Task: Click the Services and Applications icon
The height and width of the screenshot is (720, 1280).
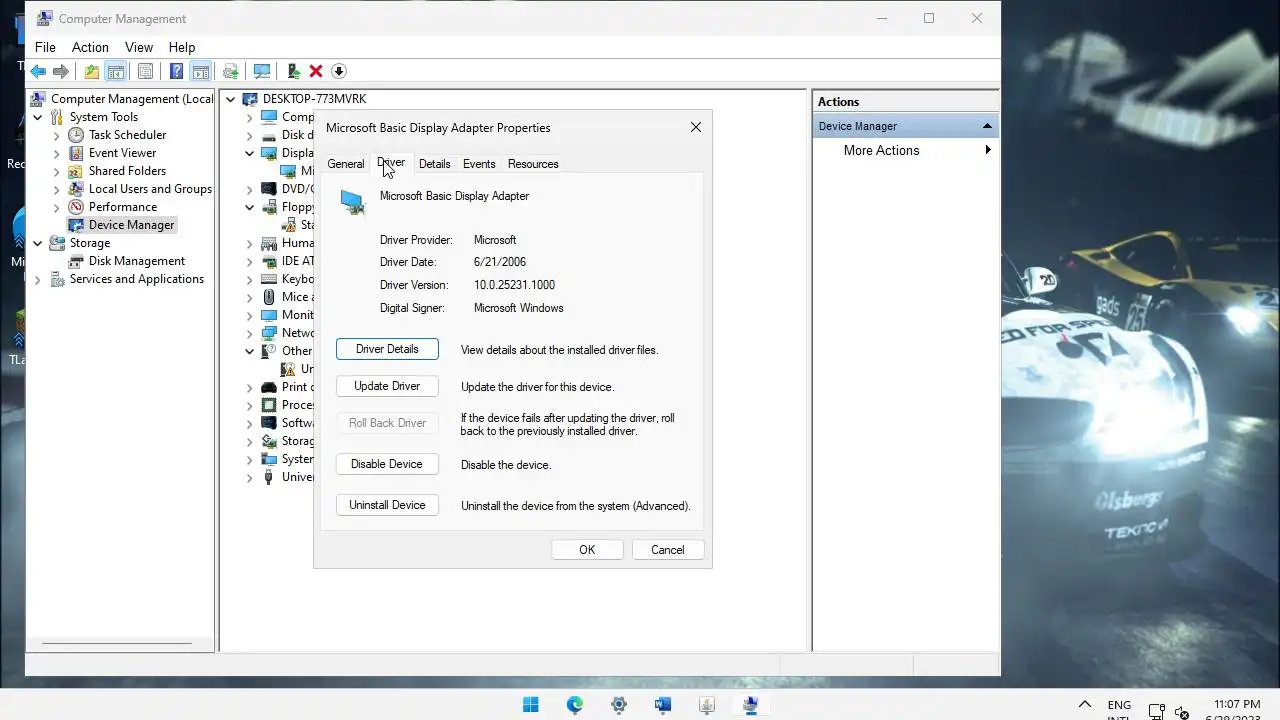Action: coord(57,279)
